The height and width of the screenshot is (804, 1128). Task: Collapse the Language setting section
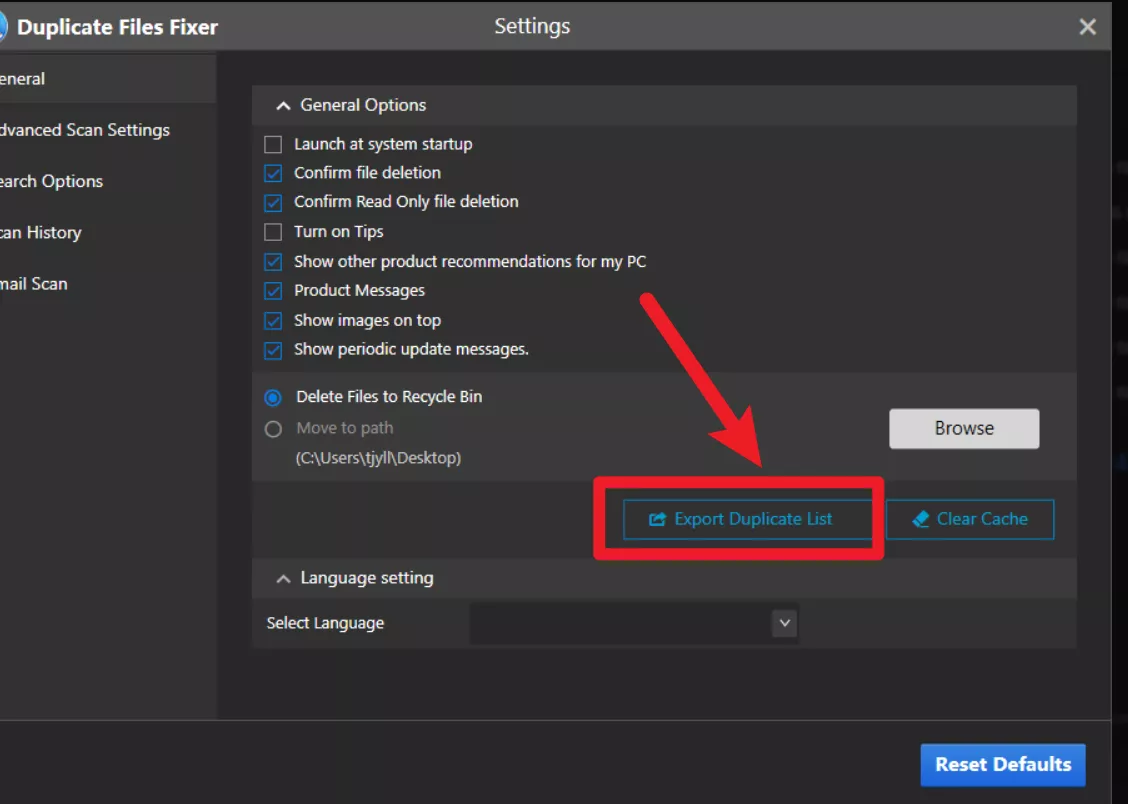coord(283,579)
